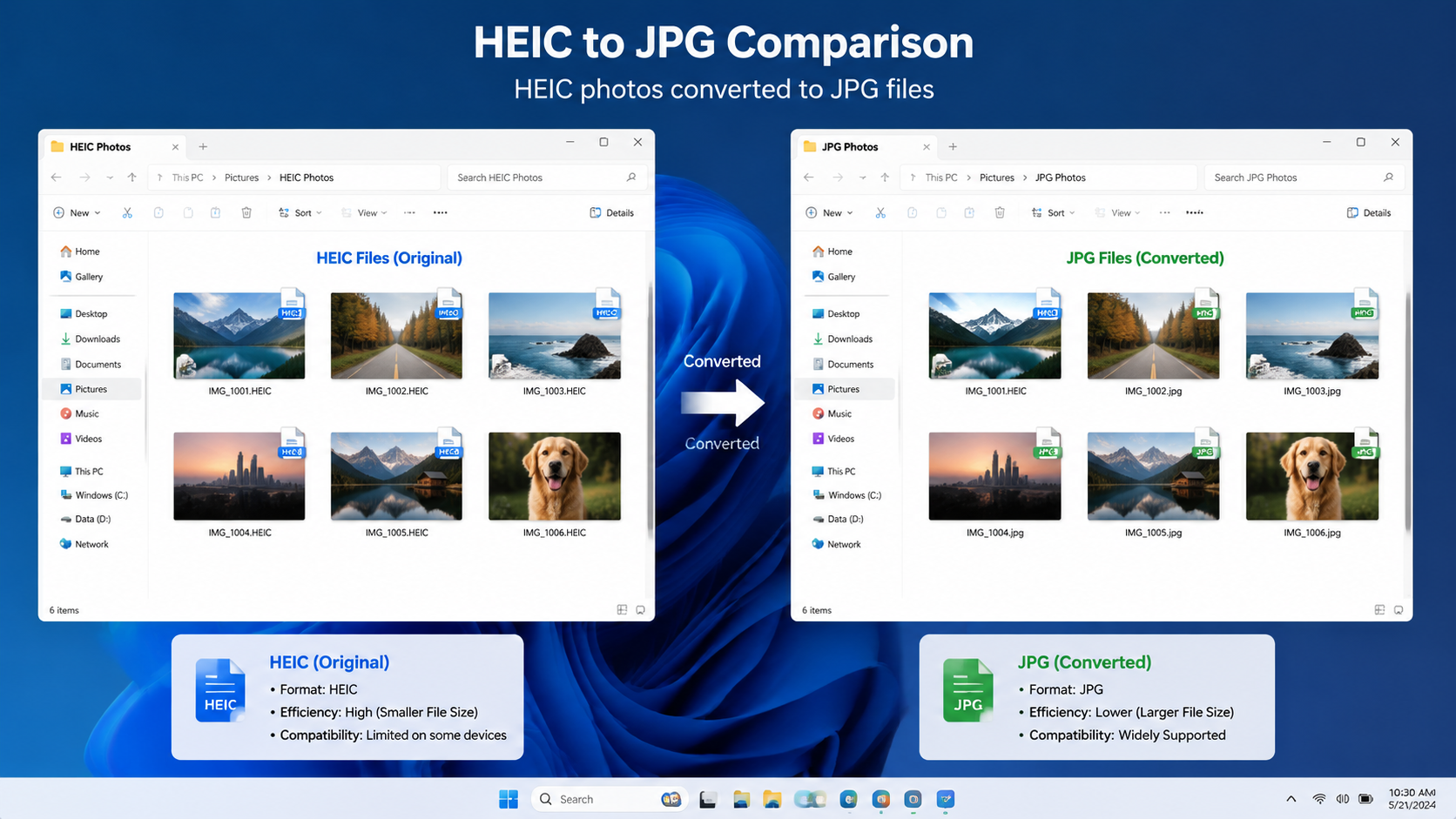Open Documents in HEIC Photos sidebar
The image size is (1456, 819).
pyautogui.click(x=91, y=365)
